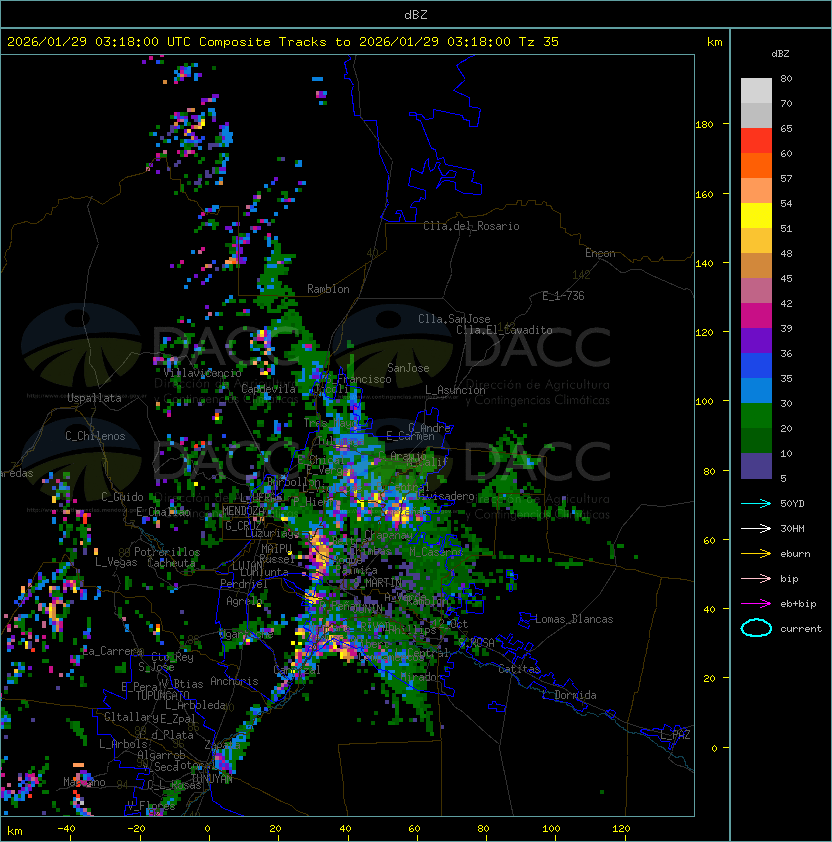Image resolution: width=832 pixels, height=842 pixels.
Task: Click the 'Villavicencio' map label
Action: pyautogui.click(x=202, y=373)
